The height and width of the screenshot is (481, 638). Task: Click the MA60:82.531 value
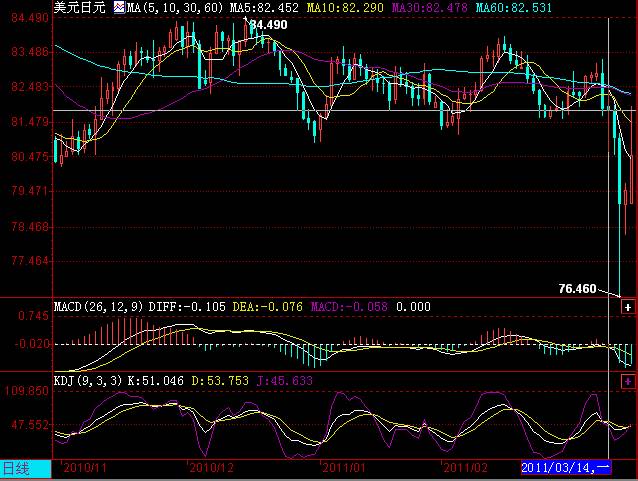514,7
